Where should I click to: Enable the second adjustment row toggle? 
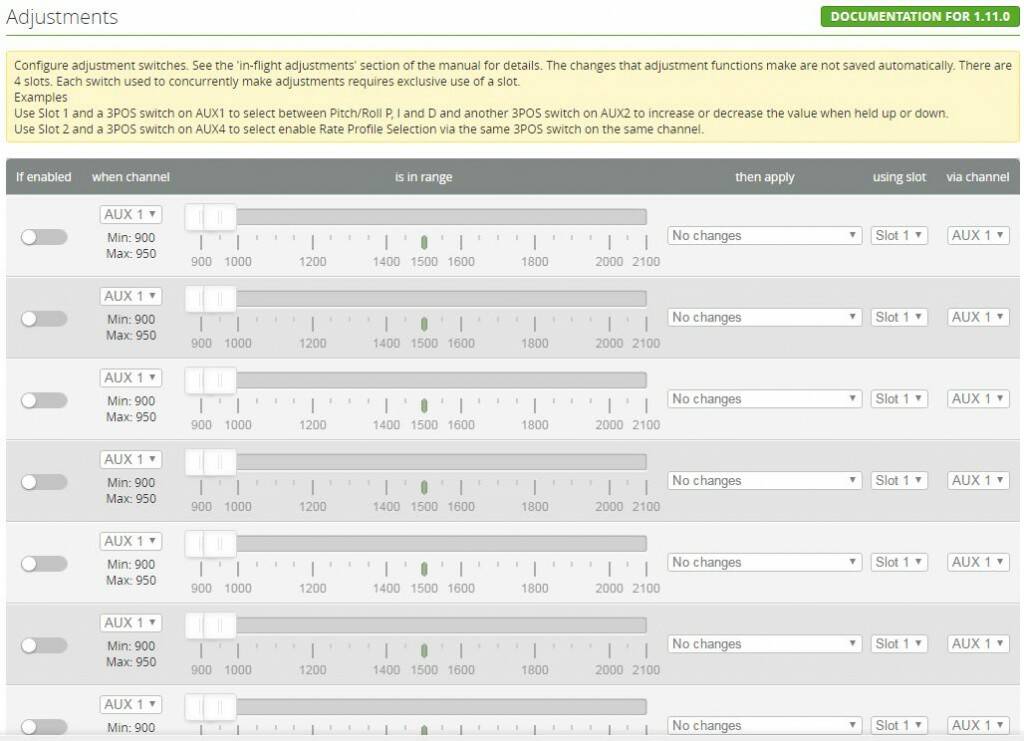44,319
